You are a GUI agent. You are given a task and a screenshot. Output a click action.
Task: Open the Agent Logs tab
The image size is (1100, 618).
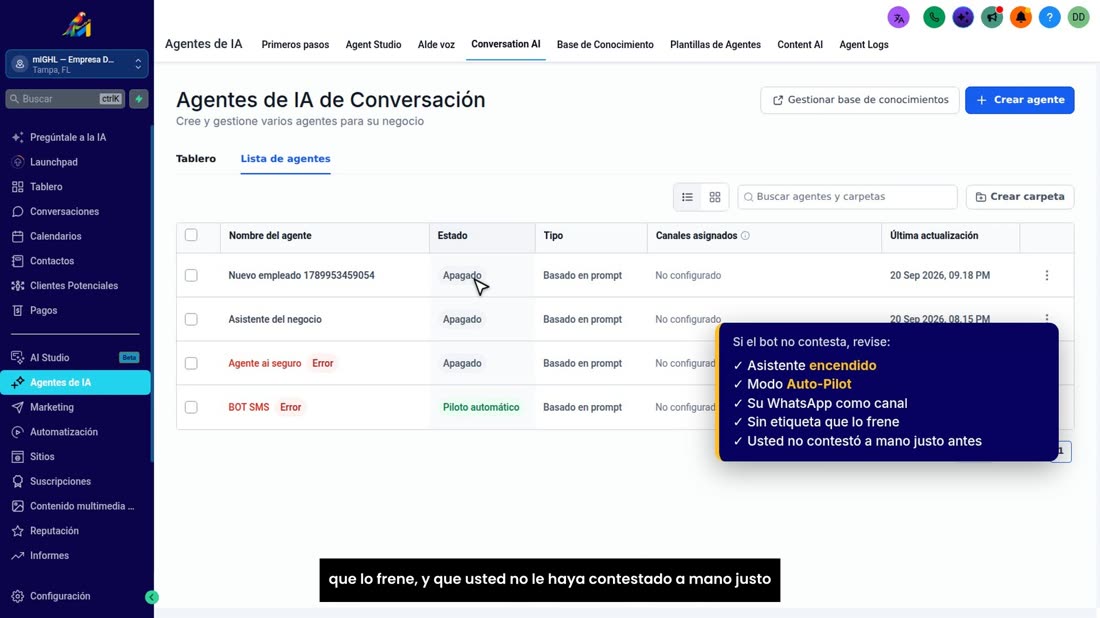[x=864, y=45]
